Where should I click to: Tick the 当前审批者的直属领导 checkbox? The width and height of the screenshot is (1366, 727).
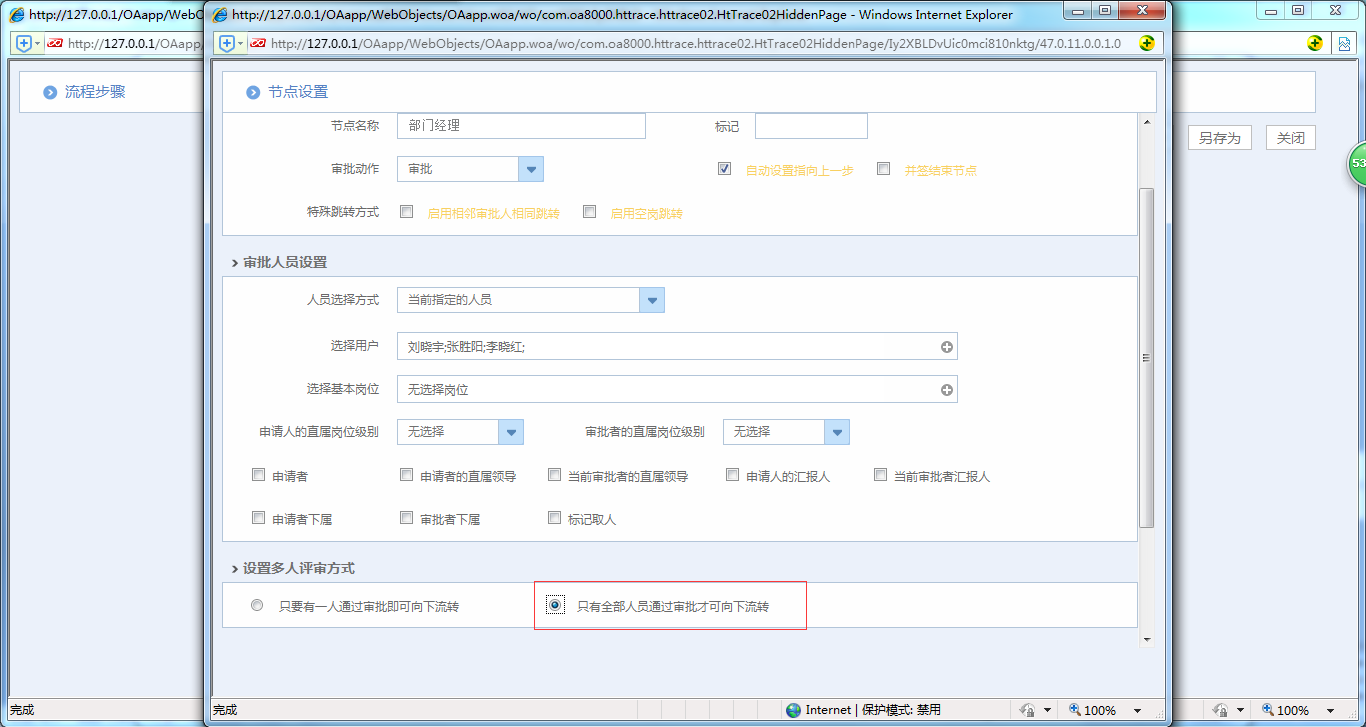coord(554,475)
